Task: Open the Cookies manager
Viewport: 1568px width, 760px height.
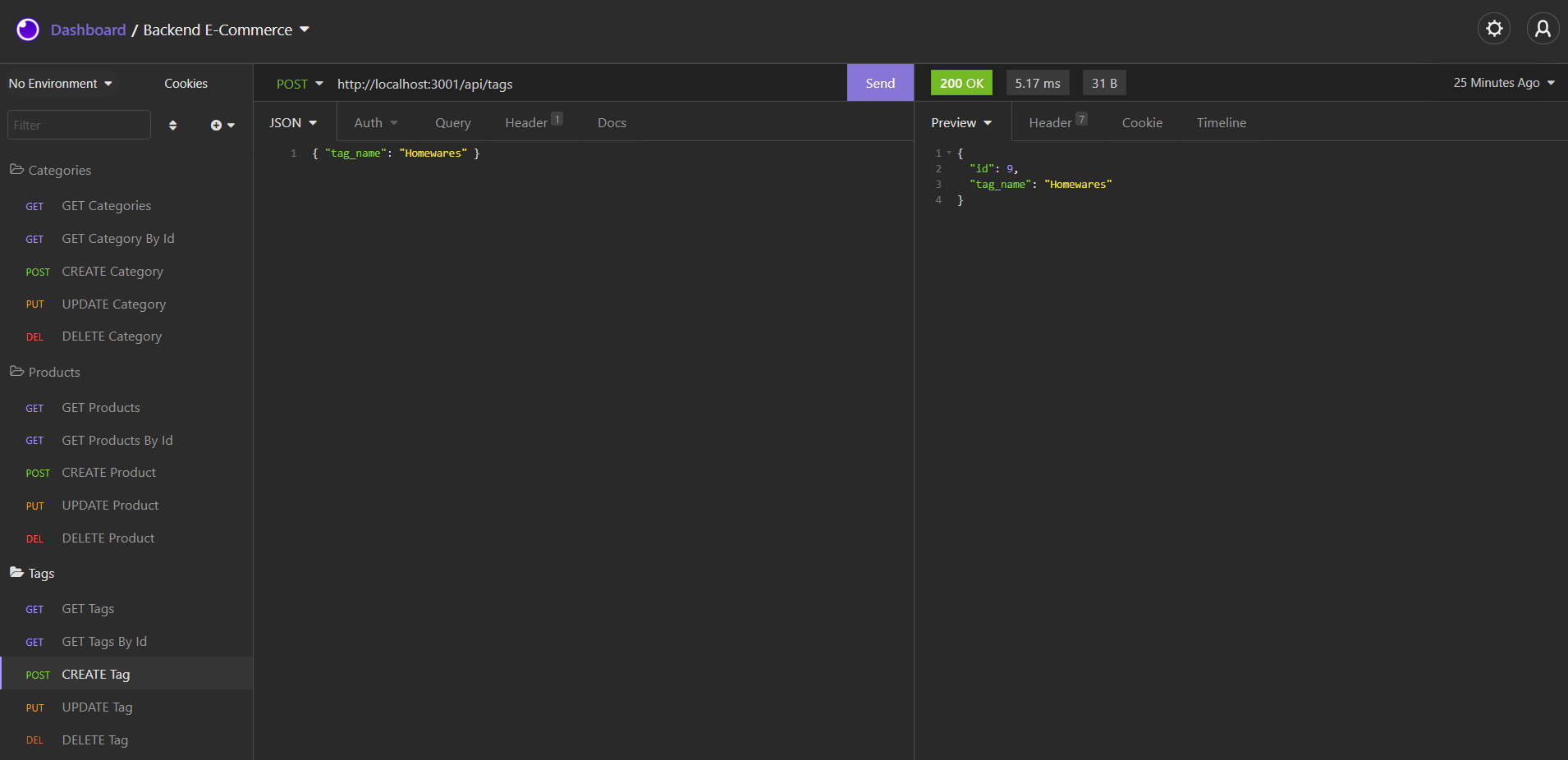Action: [x=186, y=83]
